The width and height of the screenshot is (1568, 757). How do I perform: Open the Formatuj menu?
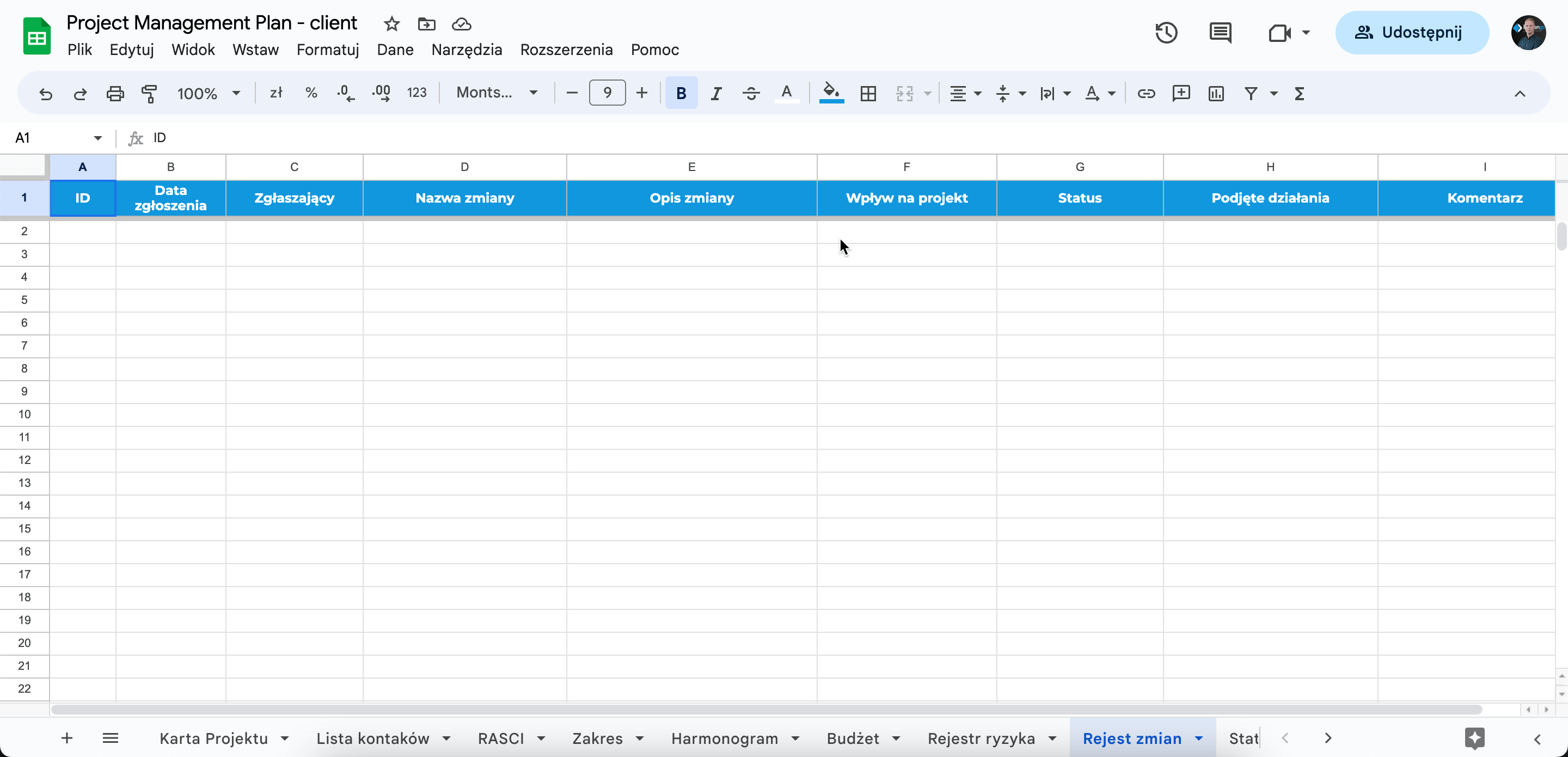327,50
